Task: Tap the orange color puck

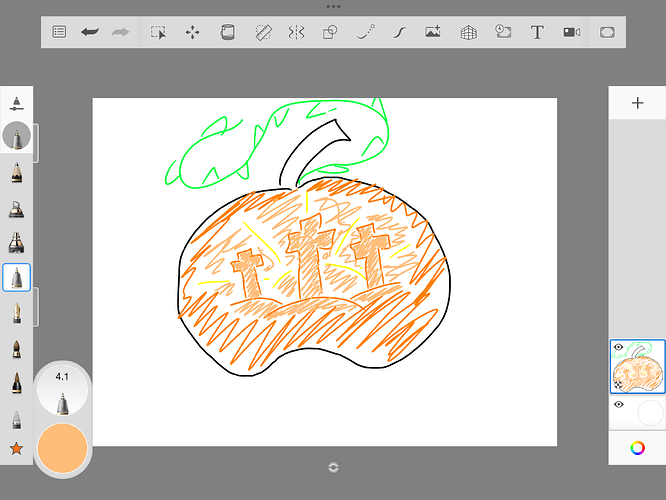Action: click(62, 446)
